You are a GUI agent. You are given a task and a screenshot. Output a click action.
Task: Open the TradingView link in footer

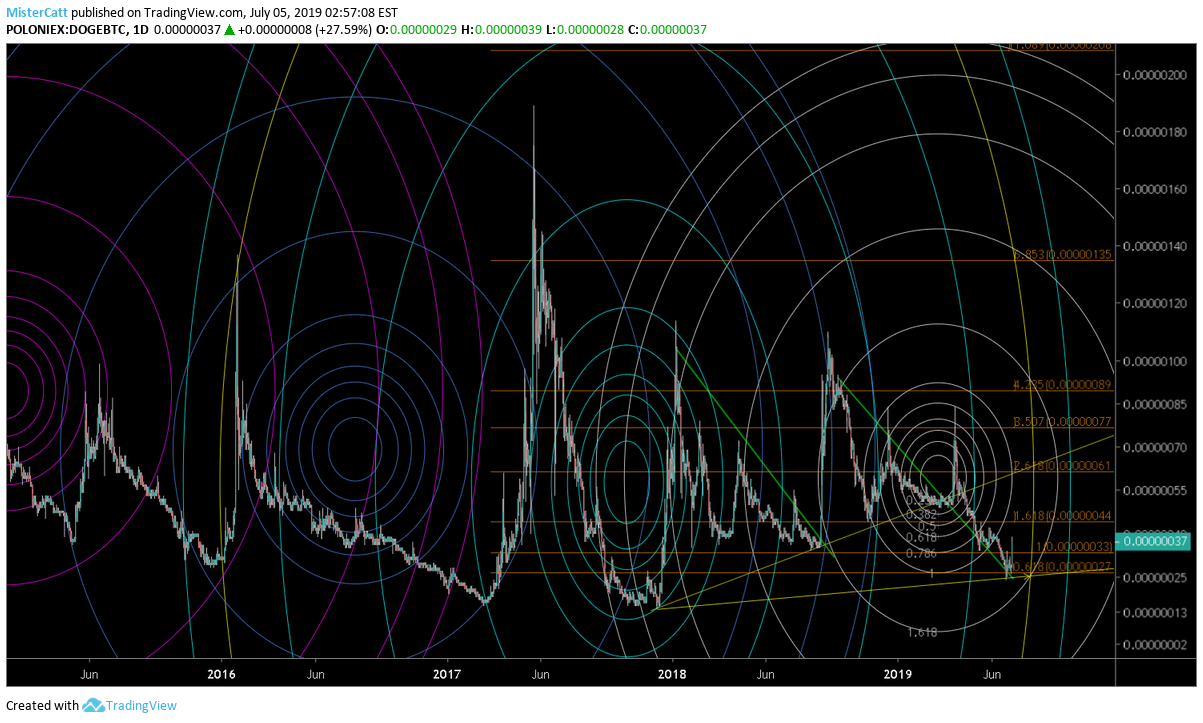142,705
